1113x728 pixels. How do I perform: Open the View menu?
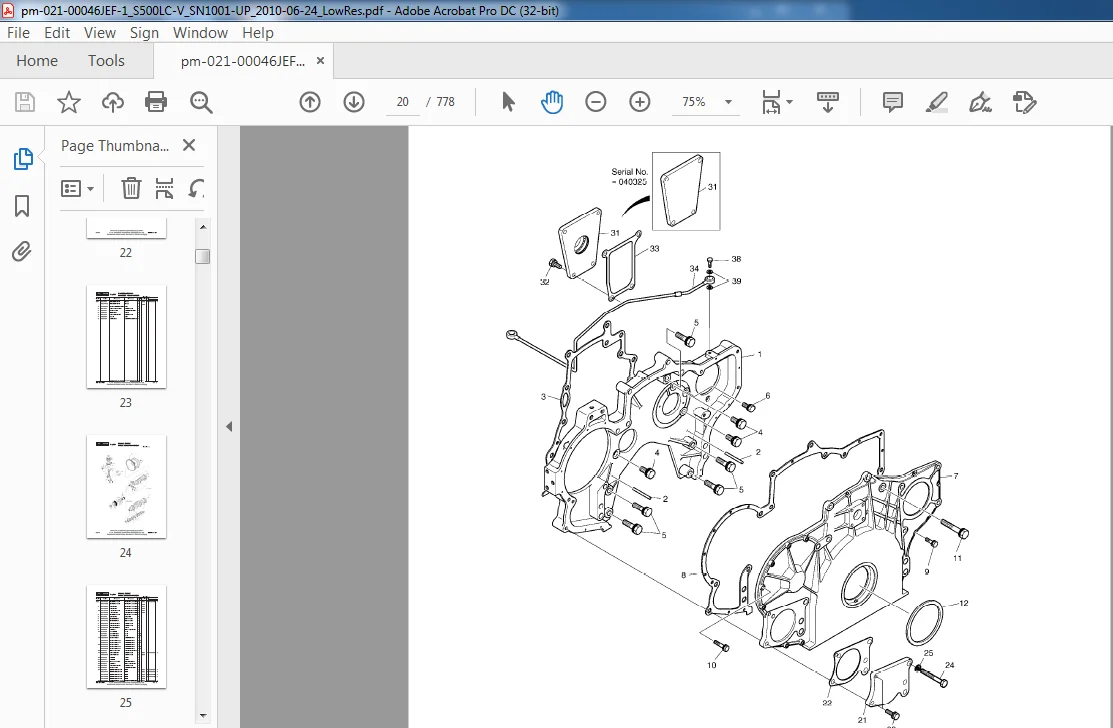pyautogui.click(x=99, y=33)
